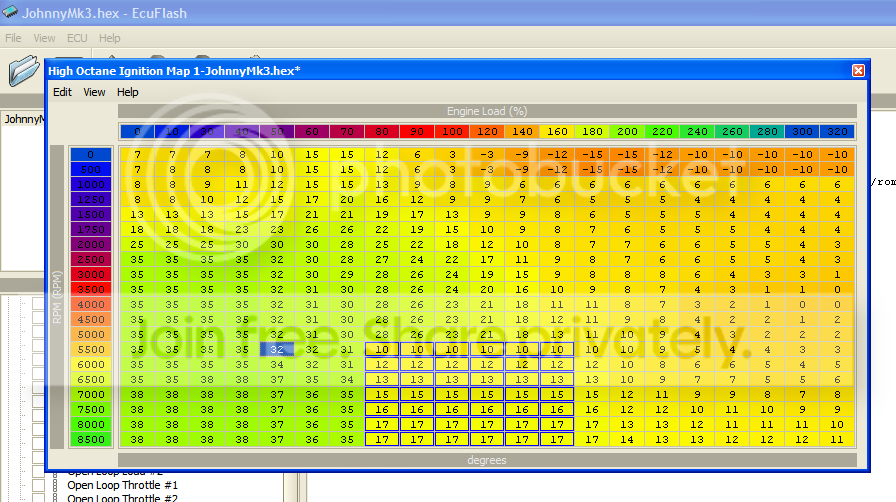Viewport: 896px width, 502px height.
Task: Click the EcuFlash chip icon in title bar
Action: (10, 11)
